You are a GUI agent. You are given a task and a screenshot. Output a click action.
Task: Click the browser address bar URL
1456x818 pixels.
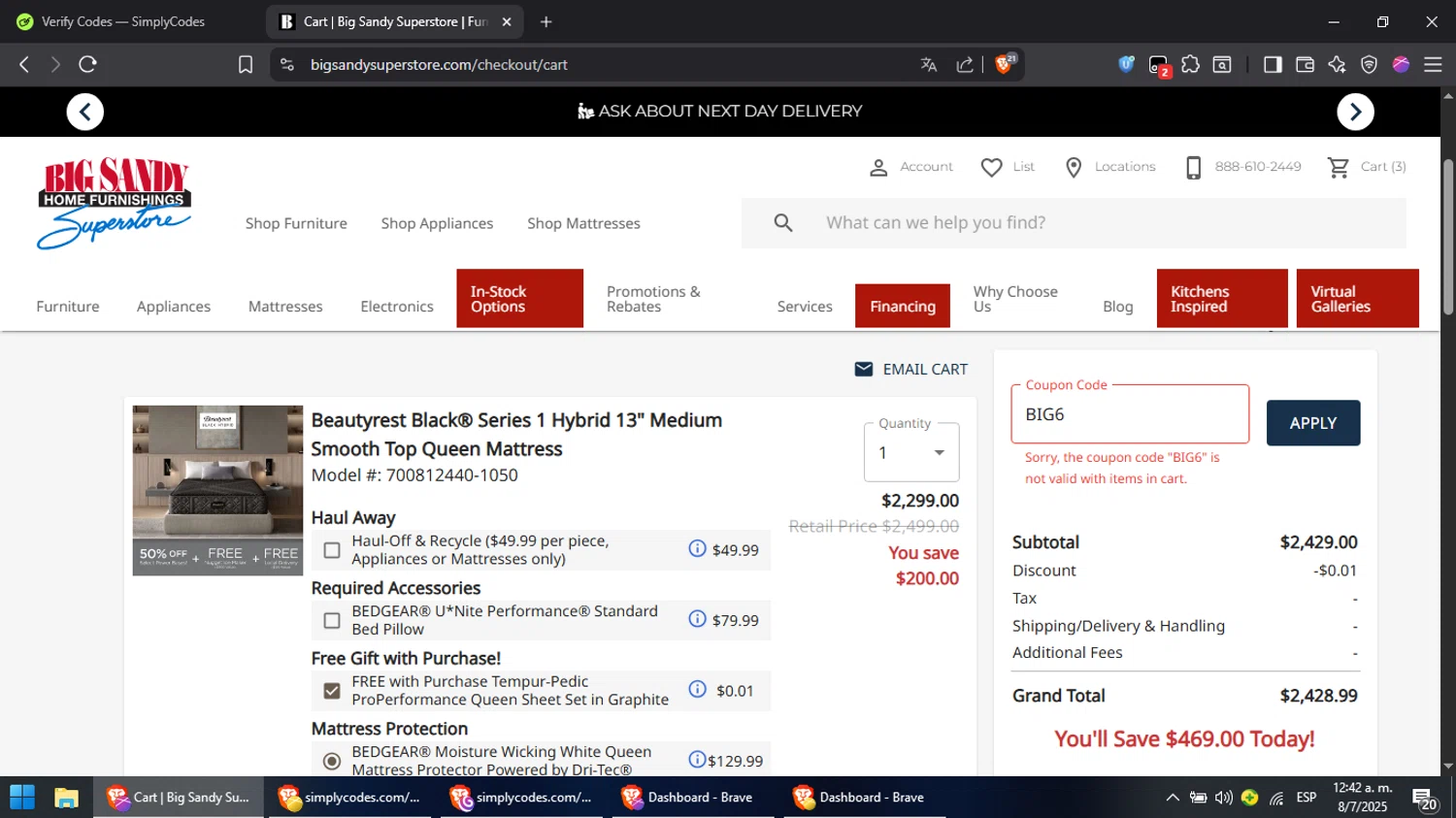pos(439,64)
